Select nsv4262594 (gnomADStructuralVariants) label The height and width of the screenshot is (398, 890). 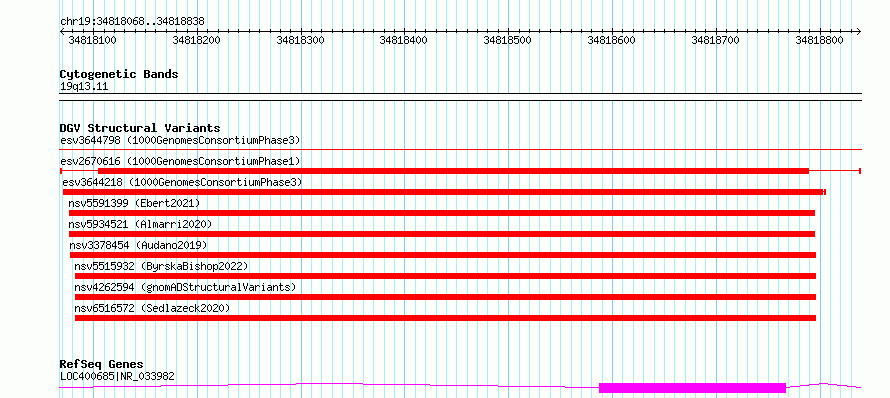pos(186,287)
